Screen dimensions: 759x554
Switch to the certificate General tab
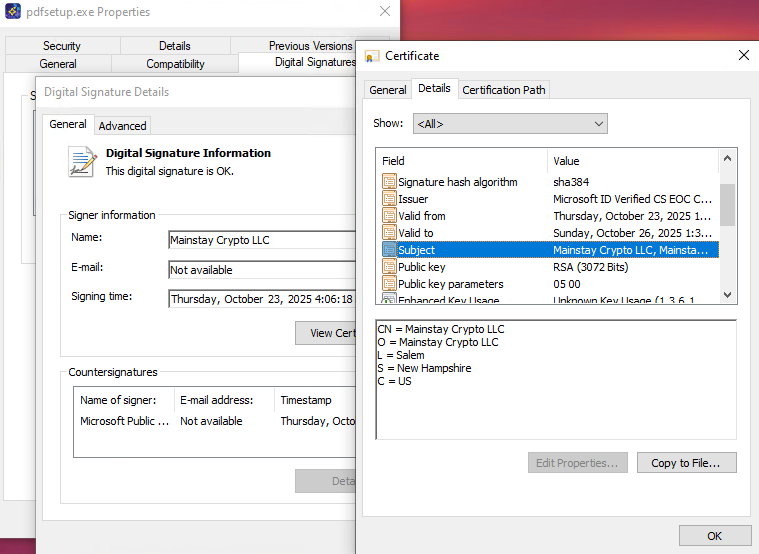(x=388, y=90)
